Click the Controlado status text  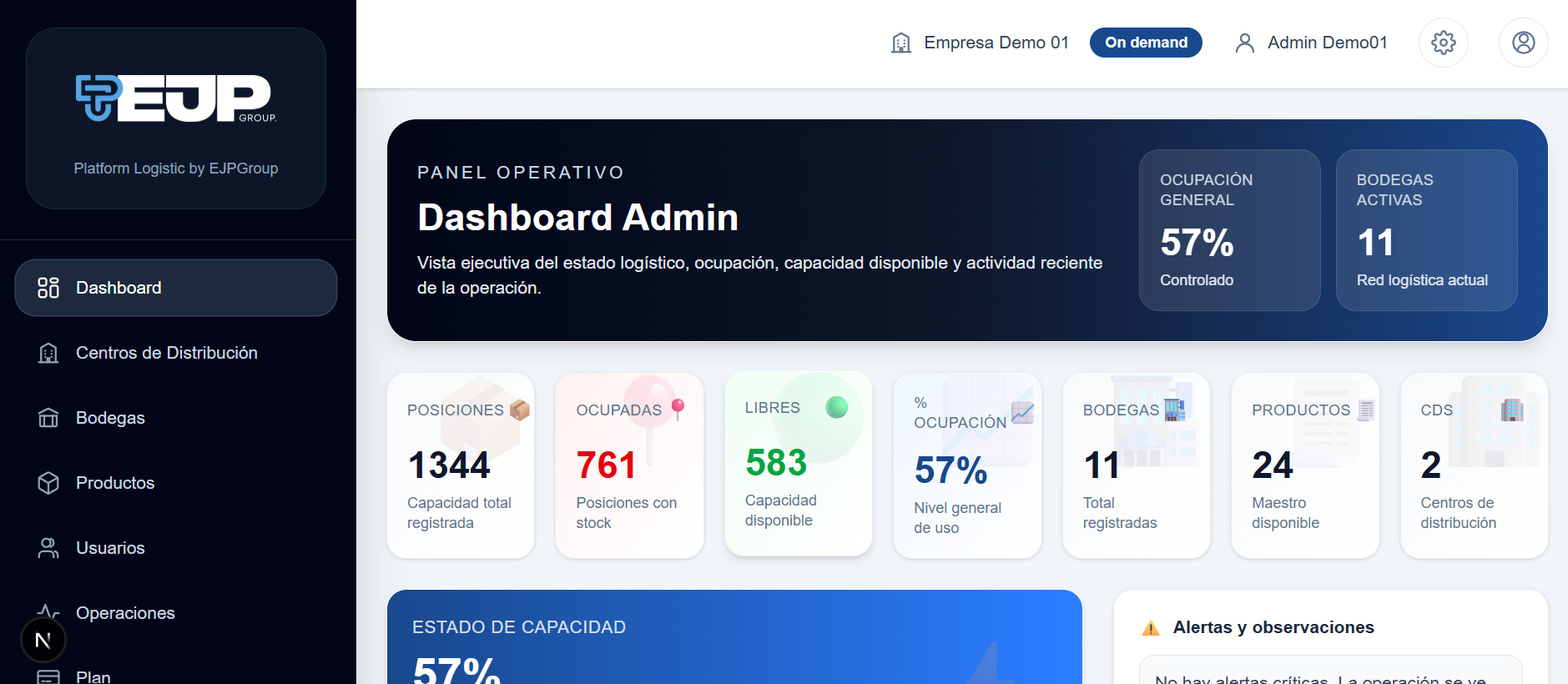(x=1197, y=280)
